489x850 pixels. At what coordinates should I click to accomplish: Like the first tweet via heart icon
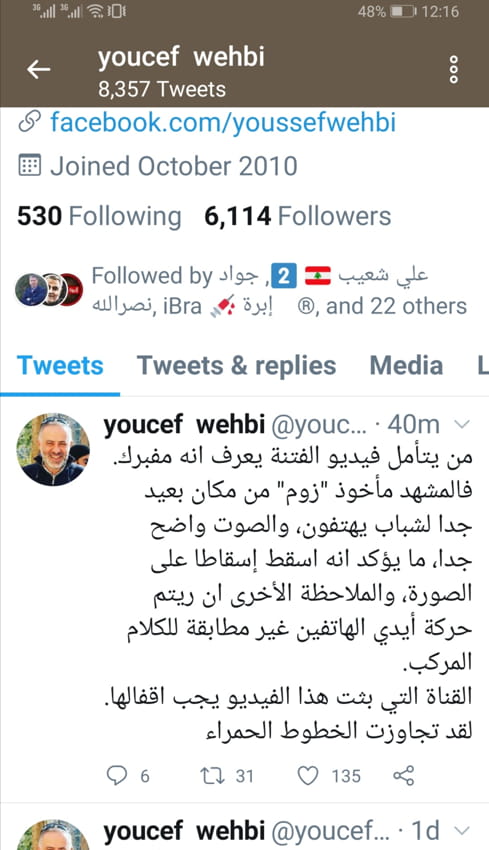pos(308,776)
